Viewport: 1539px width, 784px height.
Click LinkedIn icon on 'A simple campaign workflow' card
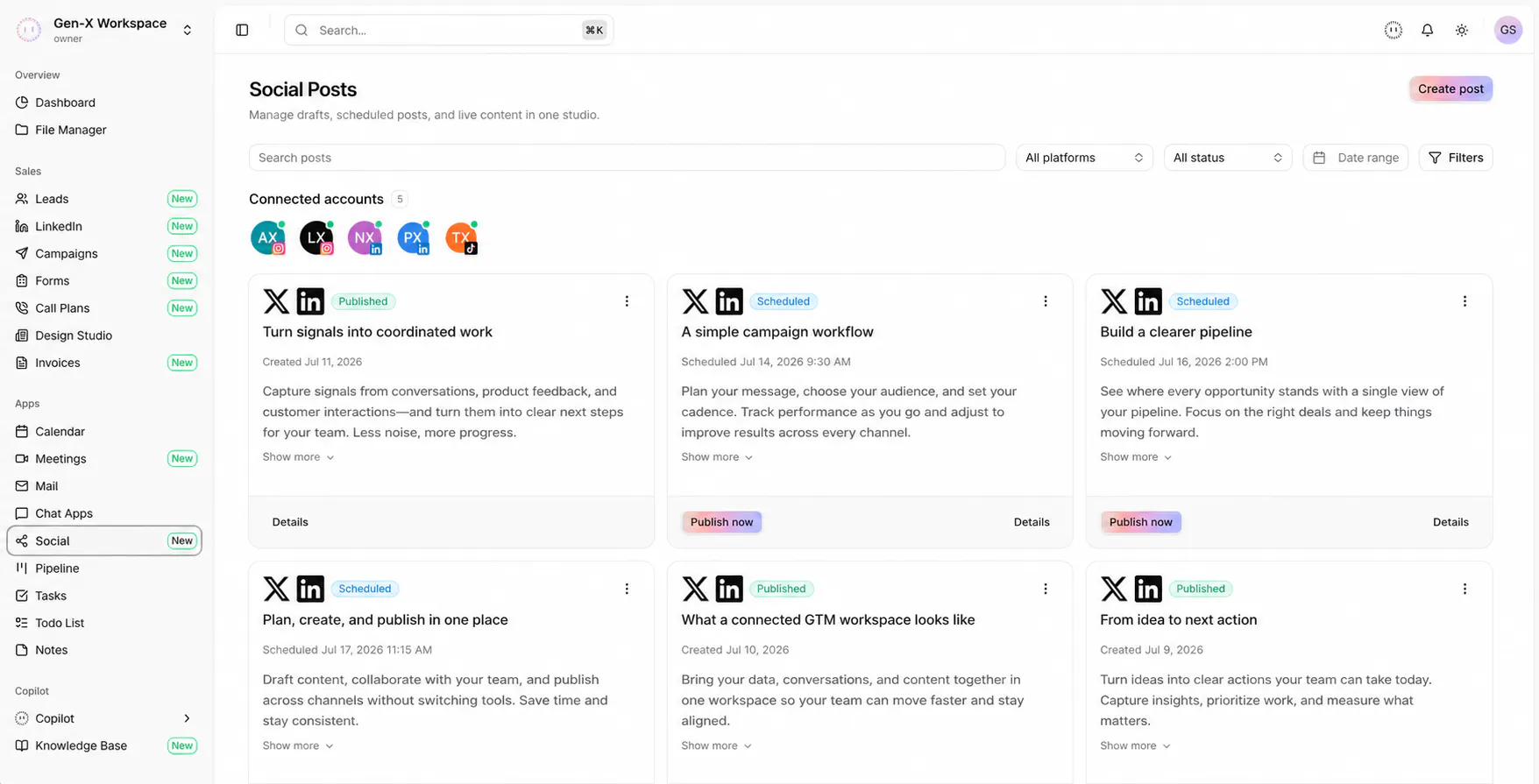click(x=728, y=301)
